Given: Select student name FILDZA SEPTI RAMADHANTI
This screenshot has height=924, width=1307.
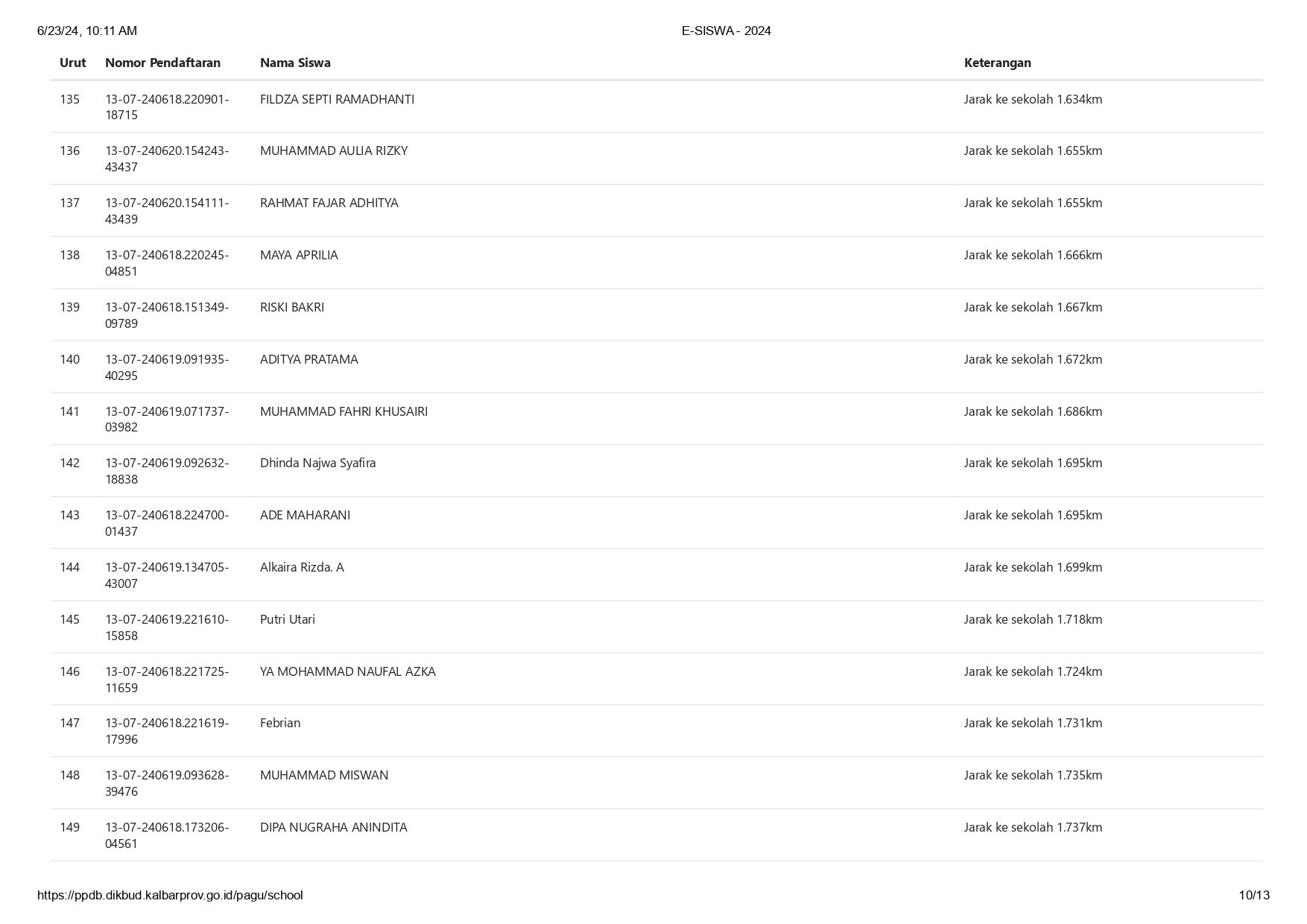Looking at the screenshot, I should coord(337,99).
